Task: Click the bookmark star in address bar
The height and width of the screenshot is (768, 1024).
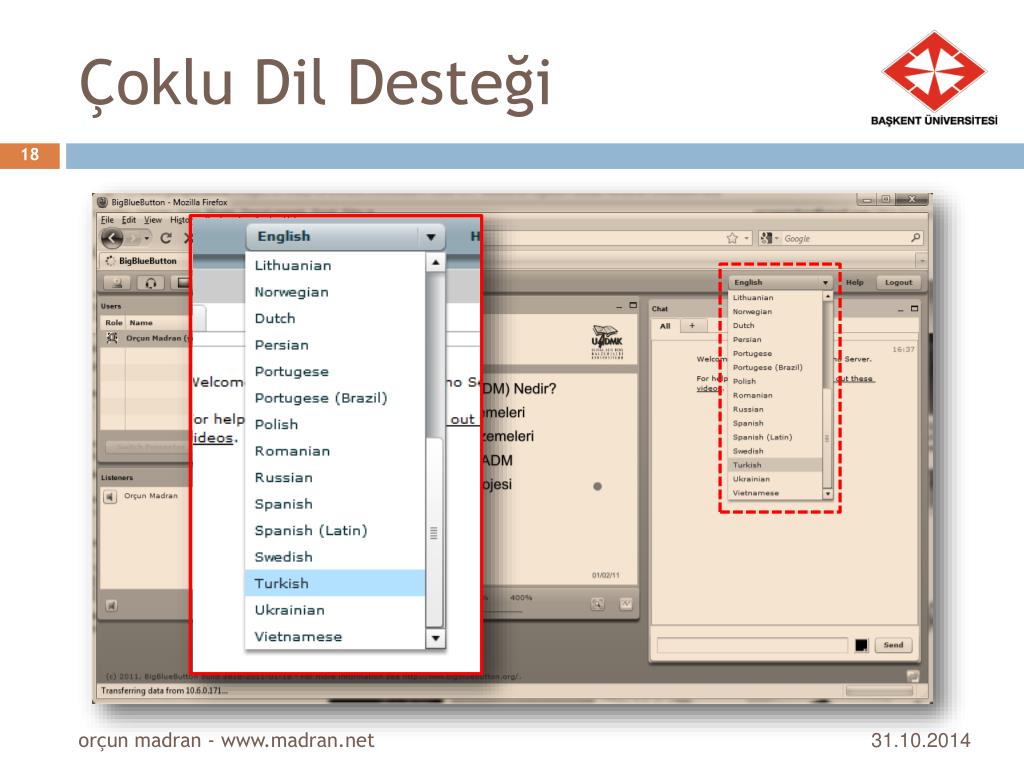Action: pyautogui.click(x=732, y=238)
